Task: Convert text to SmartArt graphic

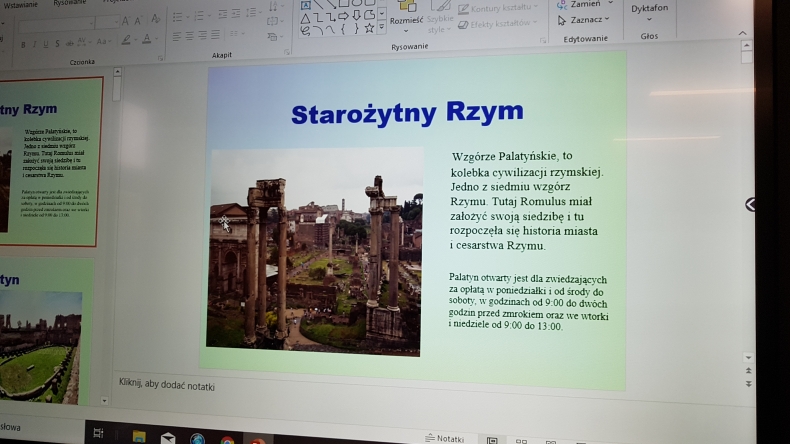Action: click(x=274, y=37)
